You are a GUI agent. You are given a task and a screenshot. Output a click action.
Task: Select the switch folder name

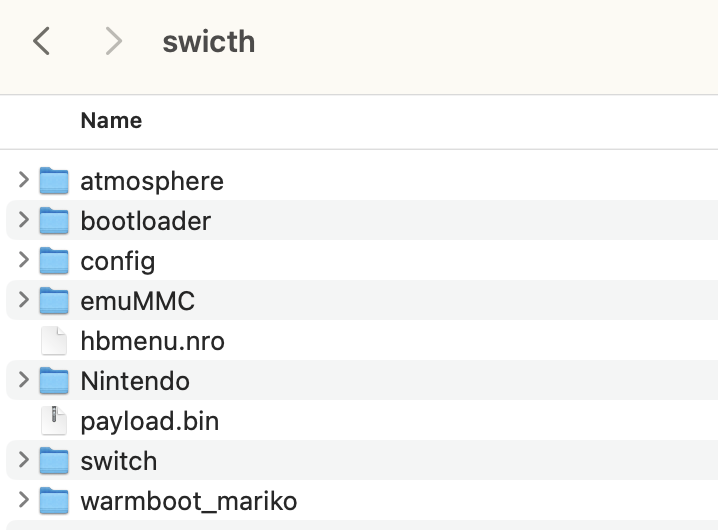tap(119, 461)
